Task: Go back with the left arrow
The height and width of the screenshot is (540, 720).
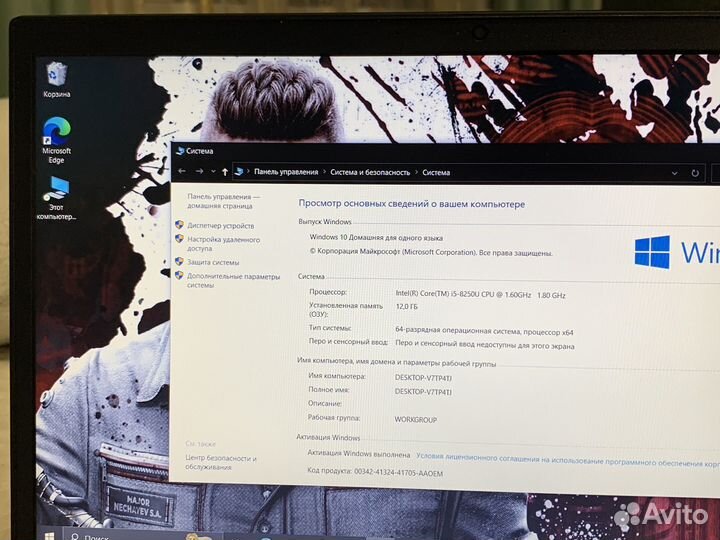Action: point(182,171)
